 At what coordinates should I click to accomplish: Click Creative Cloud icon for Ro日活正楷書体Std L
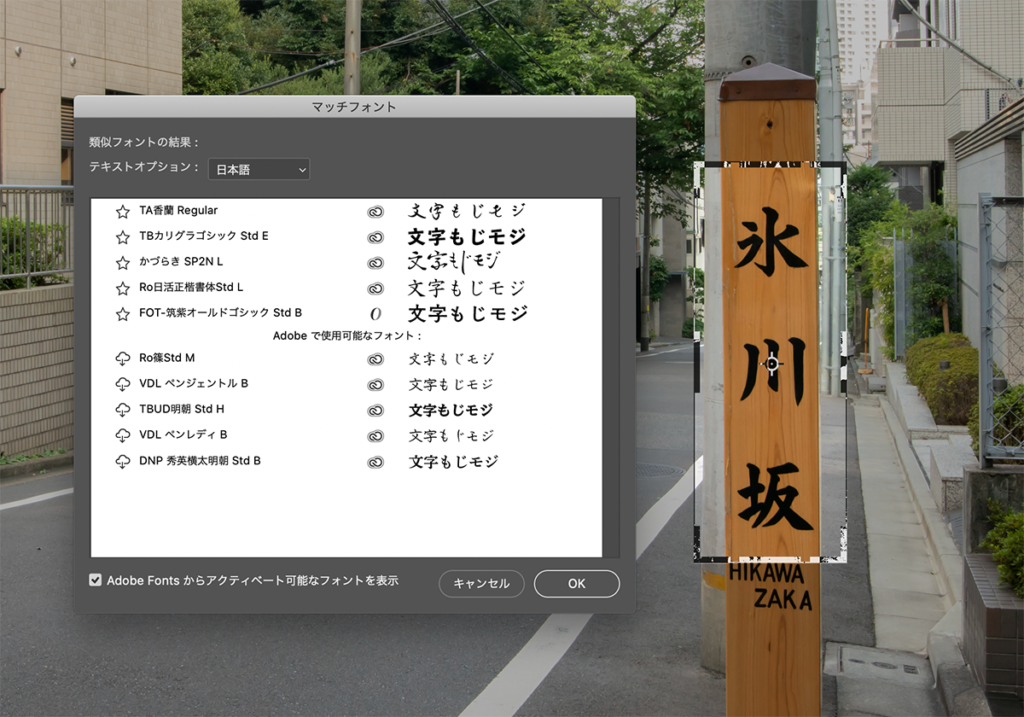pyautogui.click(x=376, y=288)
